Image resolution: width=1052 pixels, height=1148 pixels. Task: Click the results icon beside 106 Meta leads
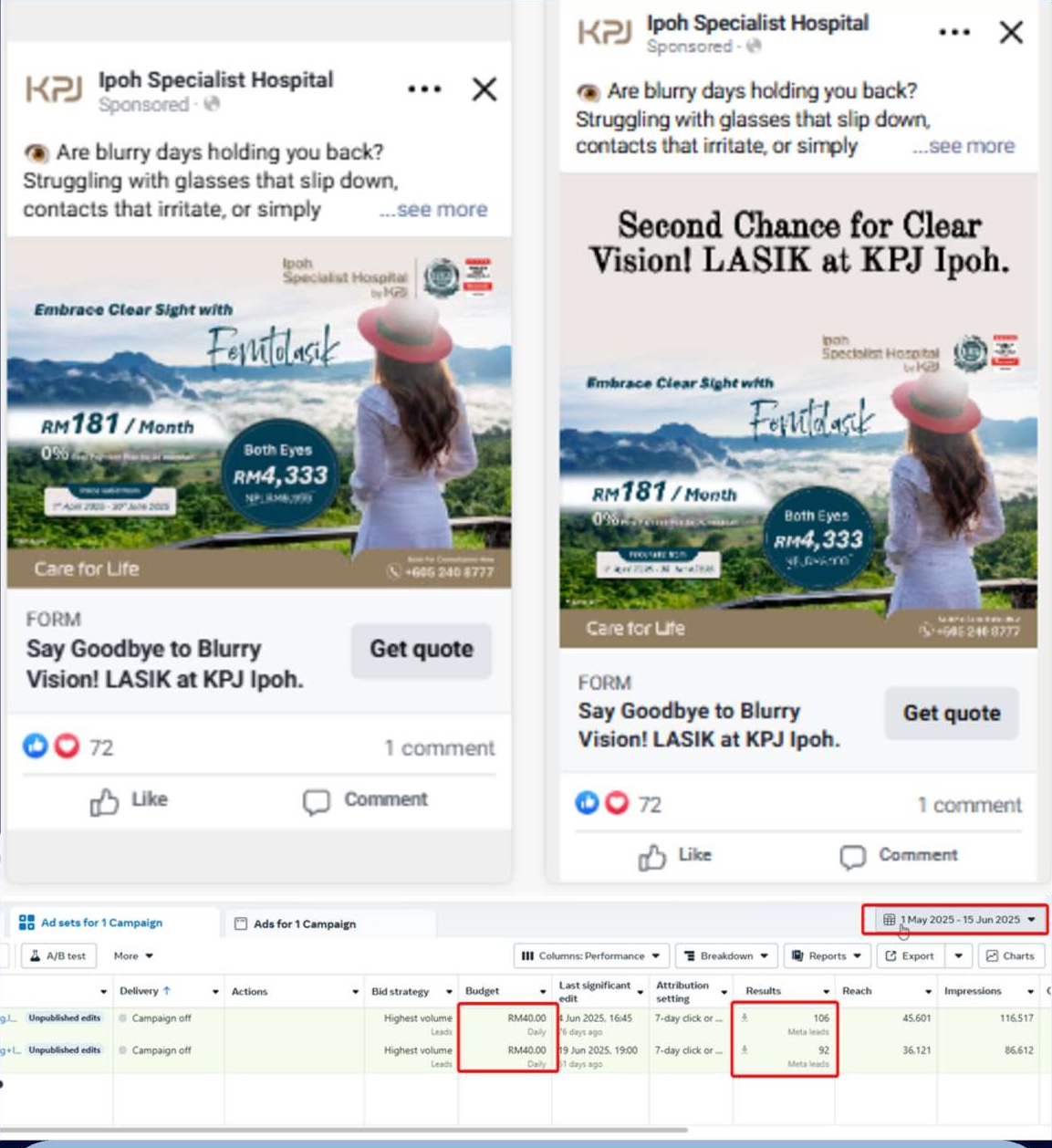tap(745, 1018)
